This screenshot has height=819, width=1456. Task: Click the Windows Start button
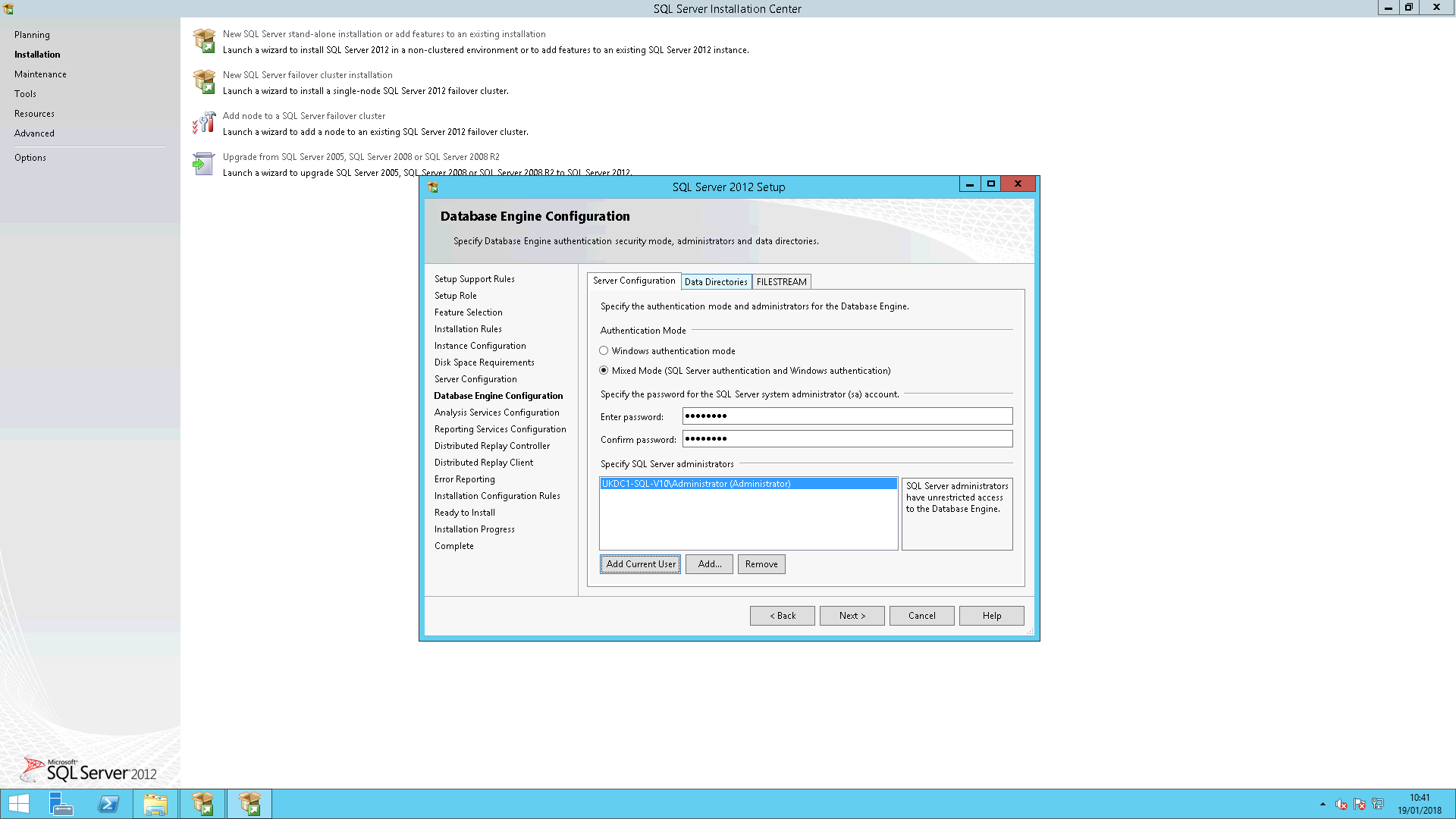[19, 804]
